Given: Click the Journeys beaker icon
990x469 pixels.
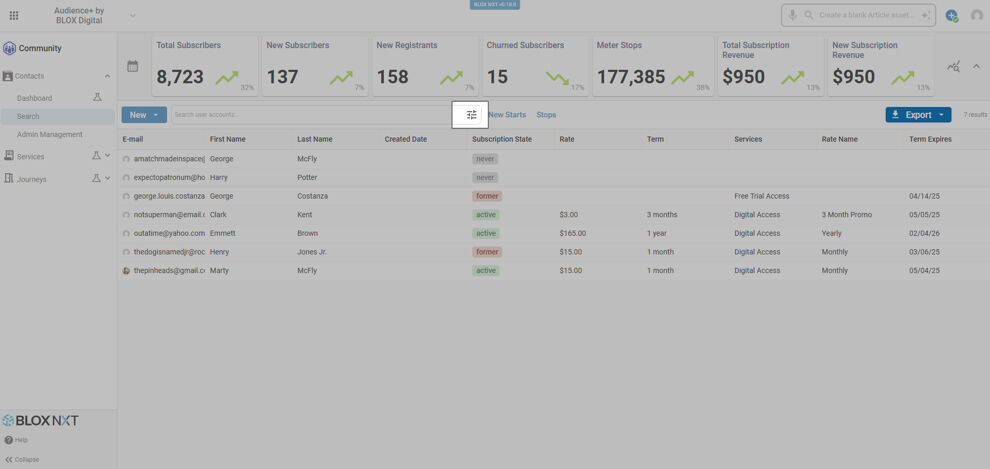Looking at the screenshot, I should pyautogui.click(x=96, y=179).
